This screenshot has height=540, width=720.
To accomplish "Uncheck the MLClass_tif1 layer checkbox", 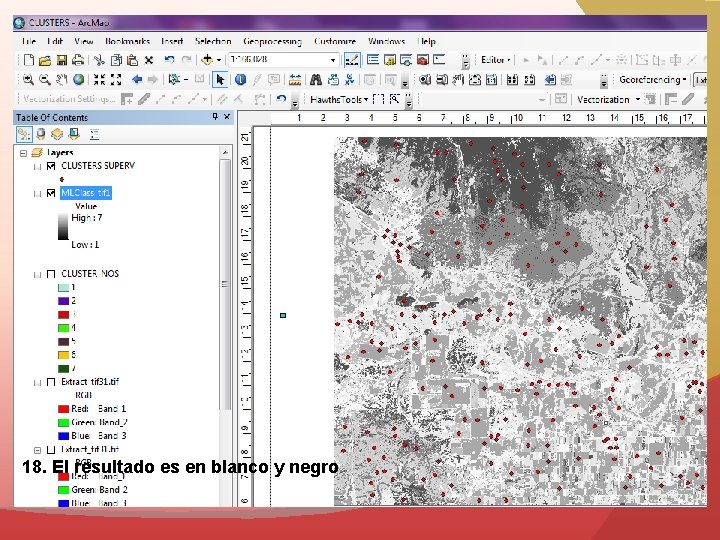I will (x=51, y=193).
